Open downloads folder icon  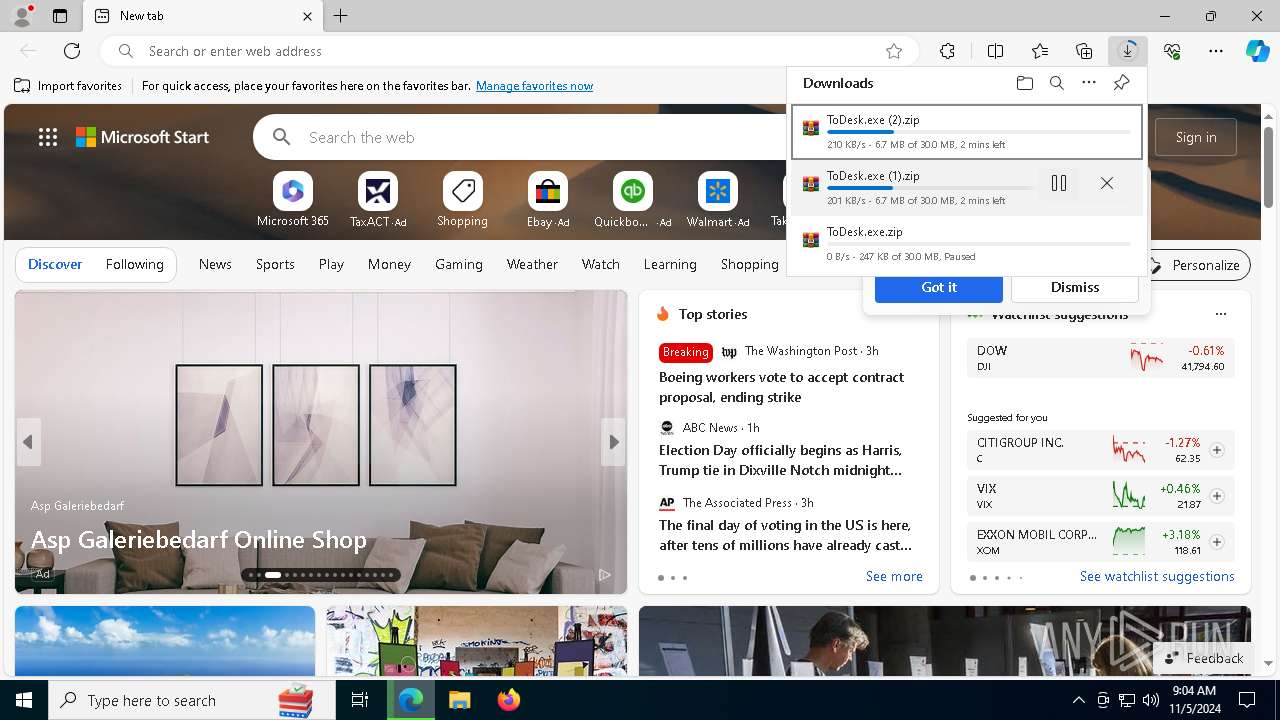click(1025, 83)
